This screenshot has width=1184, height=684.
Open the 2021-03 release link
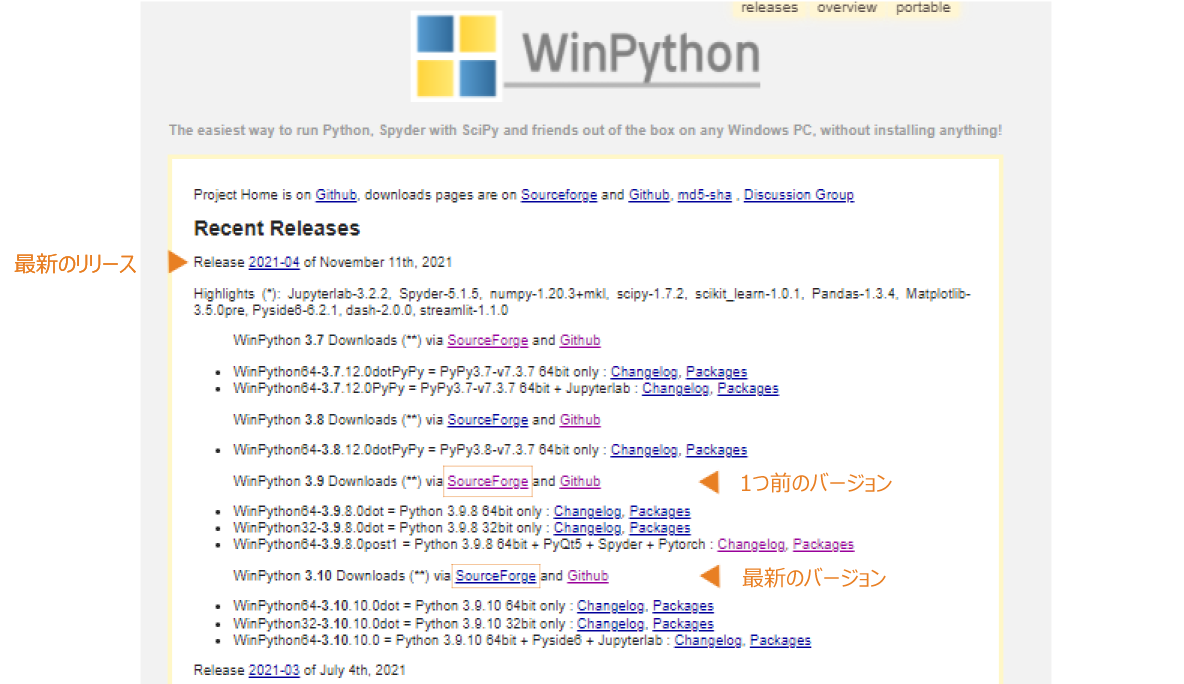pyautogui.click(x=274, y=670)
